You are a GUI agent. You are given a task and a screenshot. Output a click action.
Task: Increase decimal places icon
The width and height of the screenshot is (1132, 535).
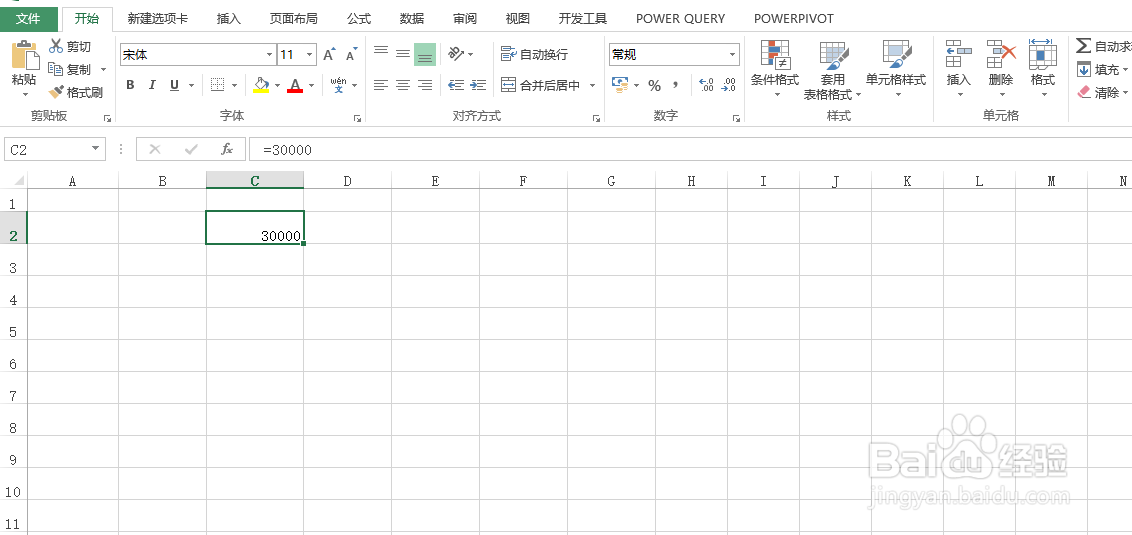tap(707, 85)
